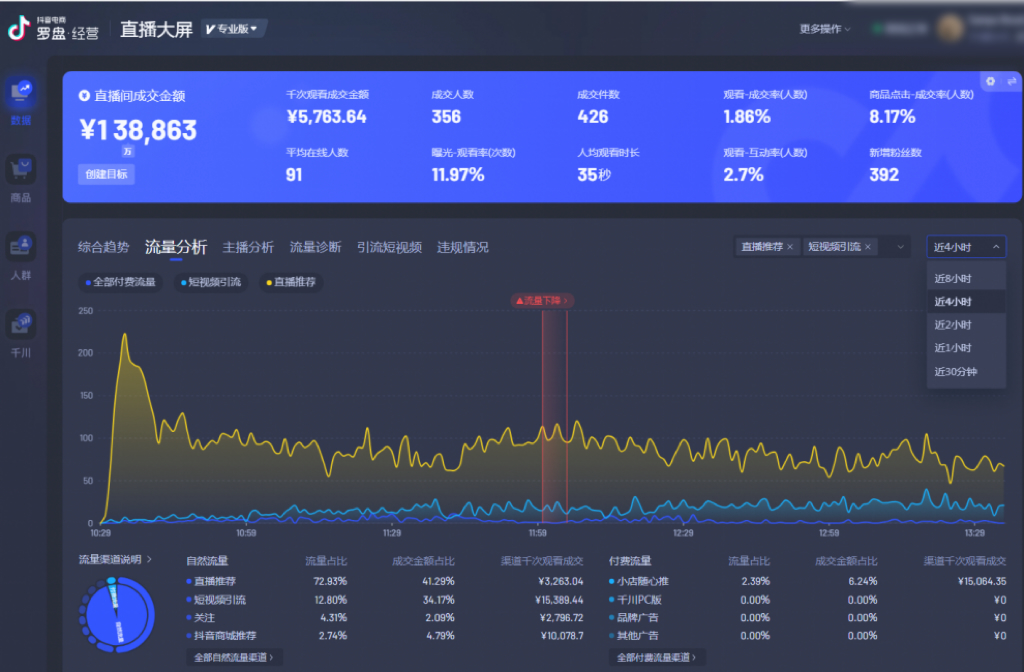1024x672 pixels.
Task: Click the 创建目标 button
Action: [x=105, y=174]
